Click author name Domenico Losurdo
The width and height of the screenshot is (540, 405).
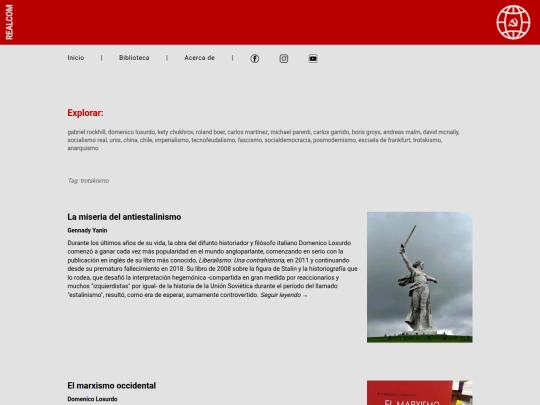click(92, 399)
